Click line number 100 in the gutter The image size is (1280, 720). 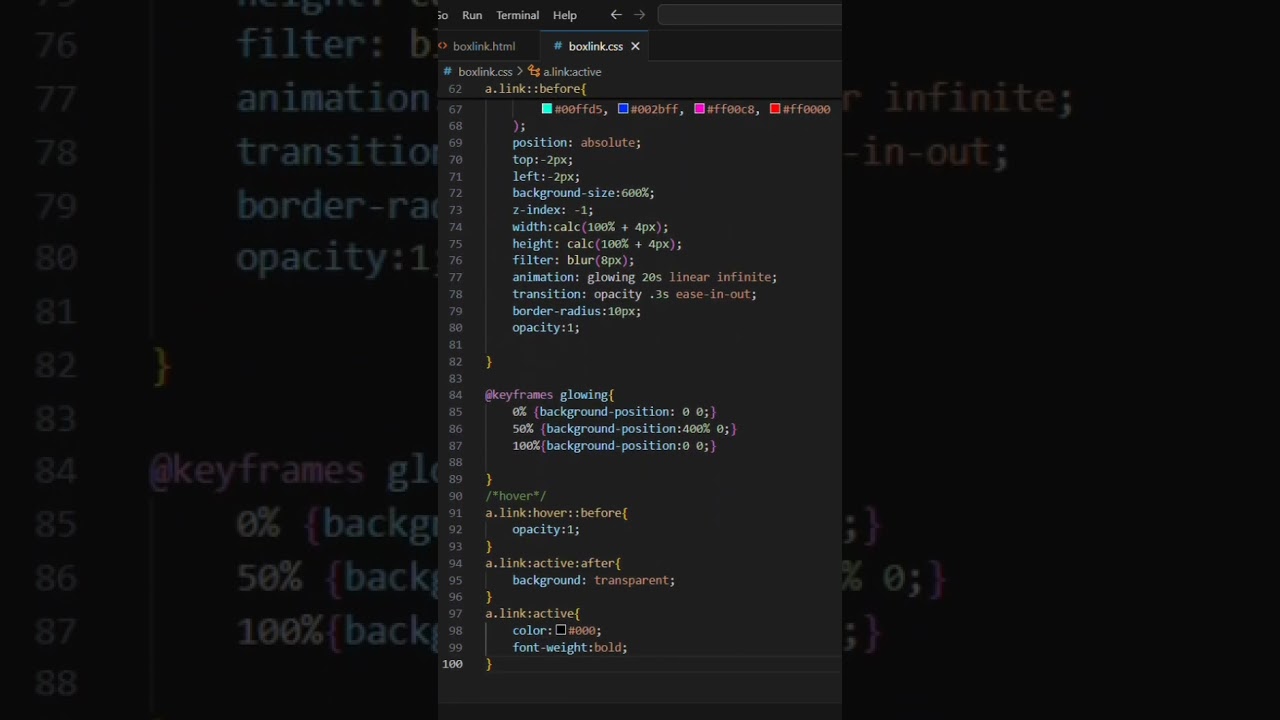coord(452,664)
